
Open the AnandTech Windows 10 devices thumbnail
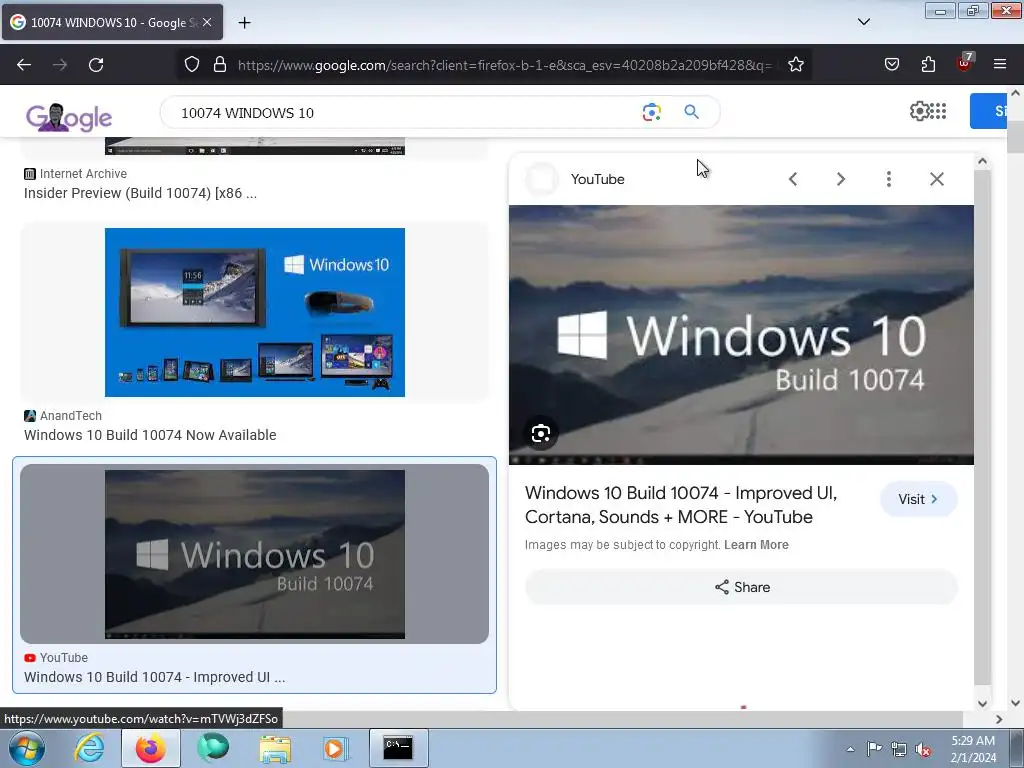255,312
